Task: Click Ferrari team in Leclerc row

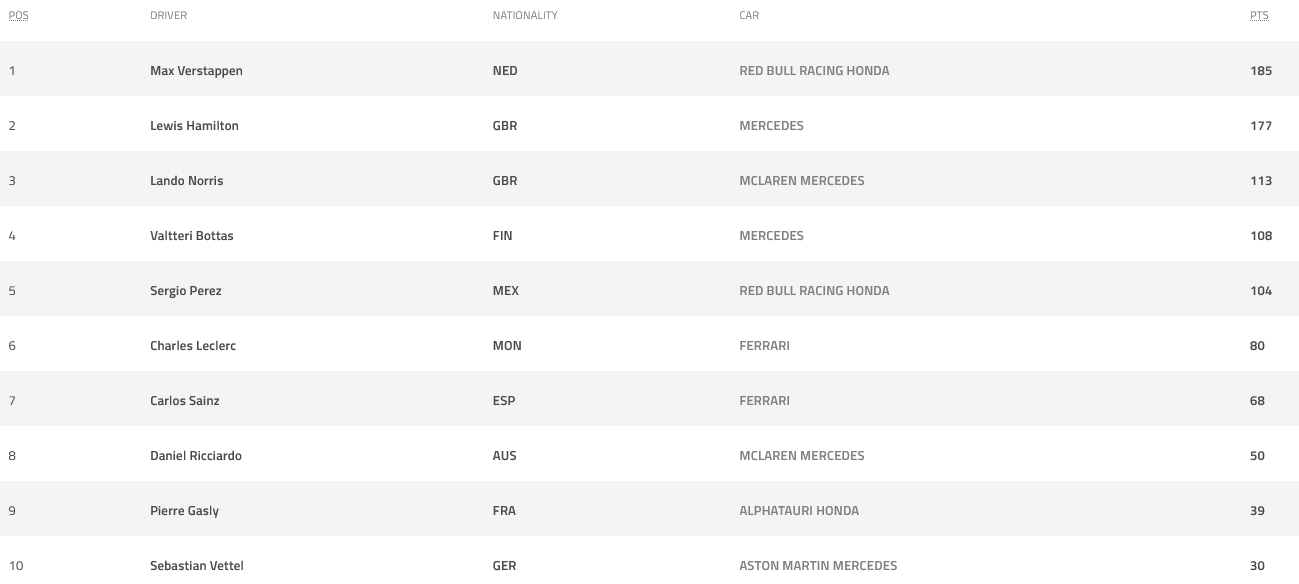Action: [764, 346]
